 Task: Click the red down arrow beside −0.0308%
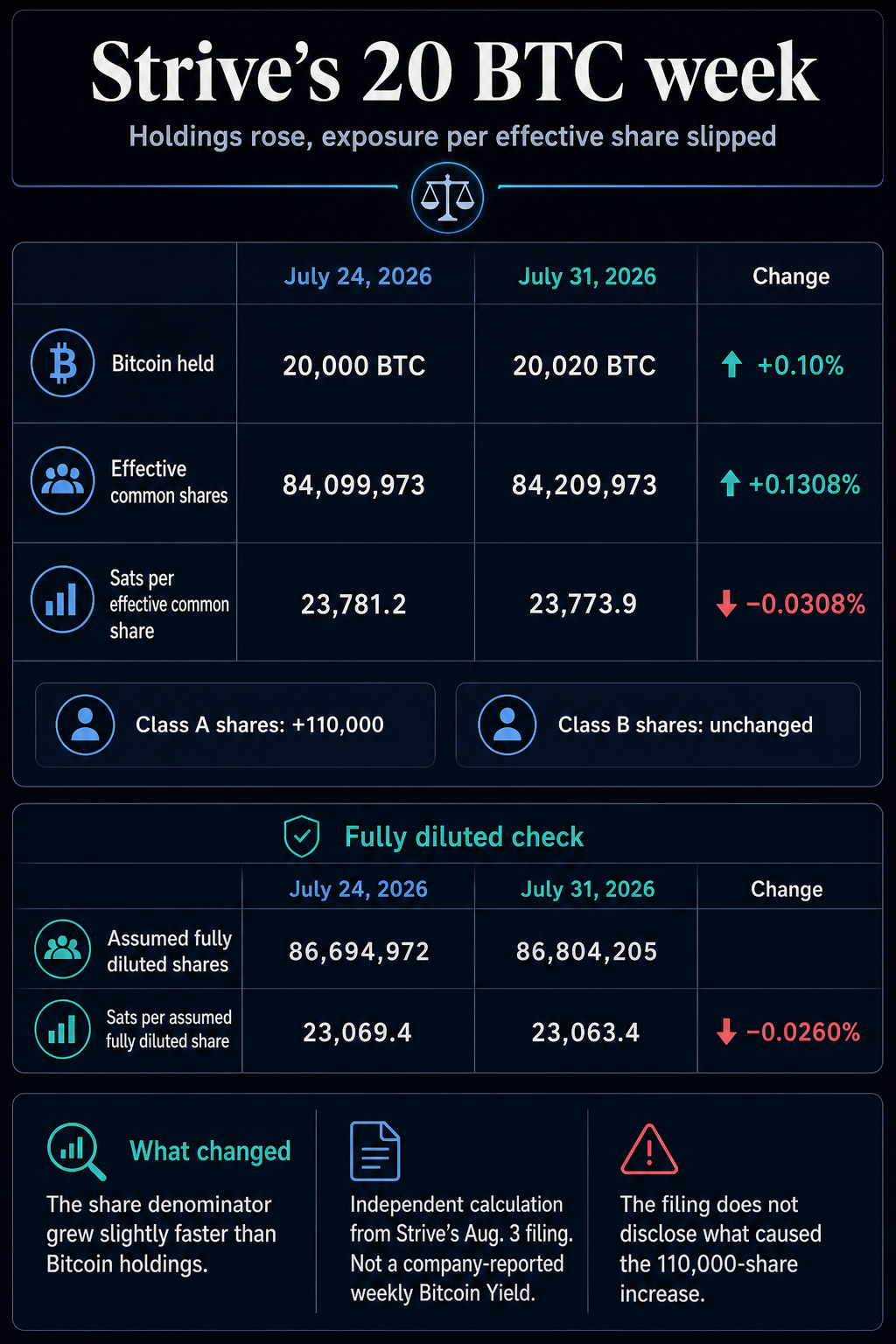726,603
